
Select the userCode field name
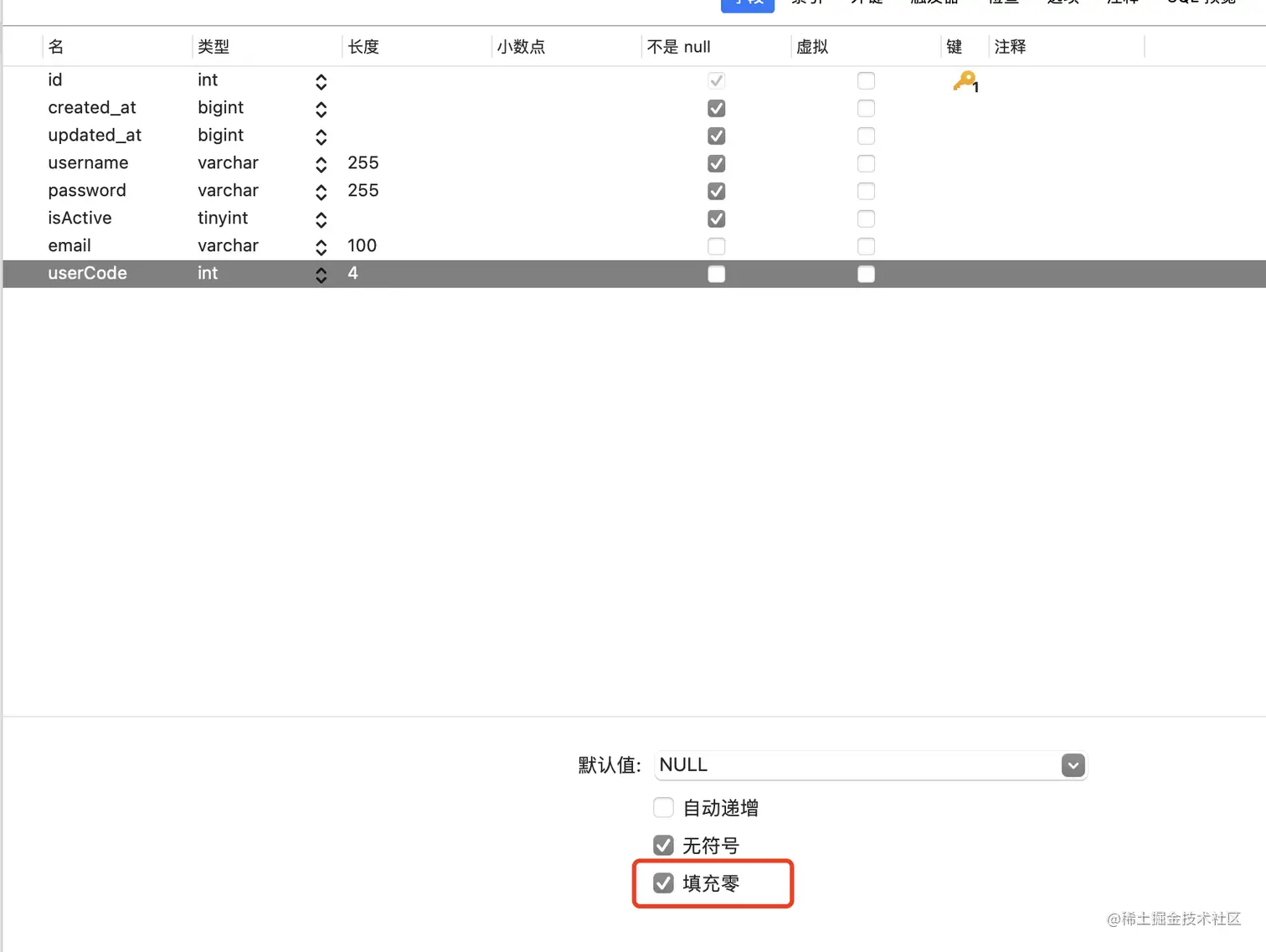(87, 273)
